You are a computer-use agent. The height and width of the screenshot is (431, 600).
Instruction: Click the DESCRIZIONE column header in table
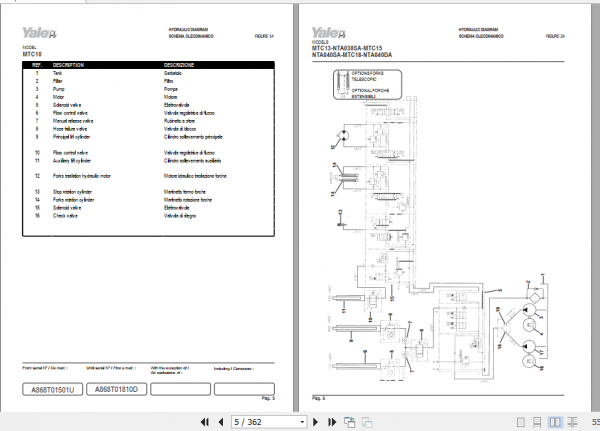(179, 65)
